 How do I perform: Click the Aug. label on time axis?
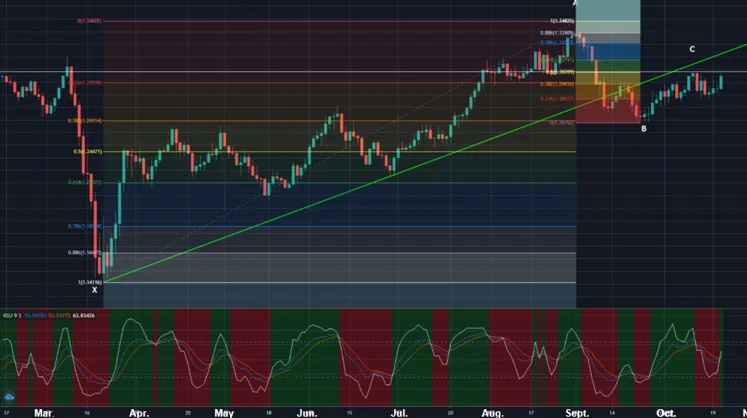[493, 413]
